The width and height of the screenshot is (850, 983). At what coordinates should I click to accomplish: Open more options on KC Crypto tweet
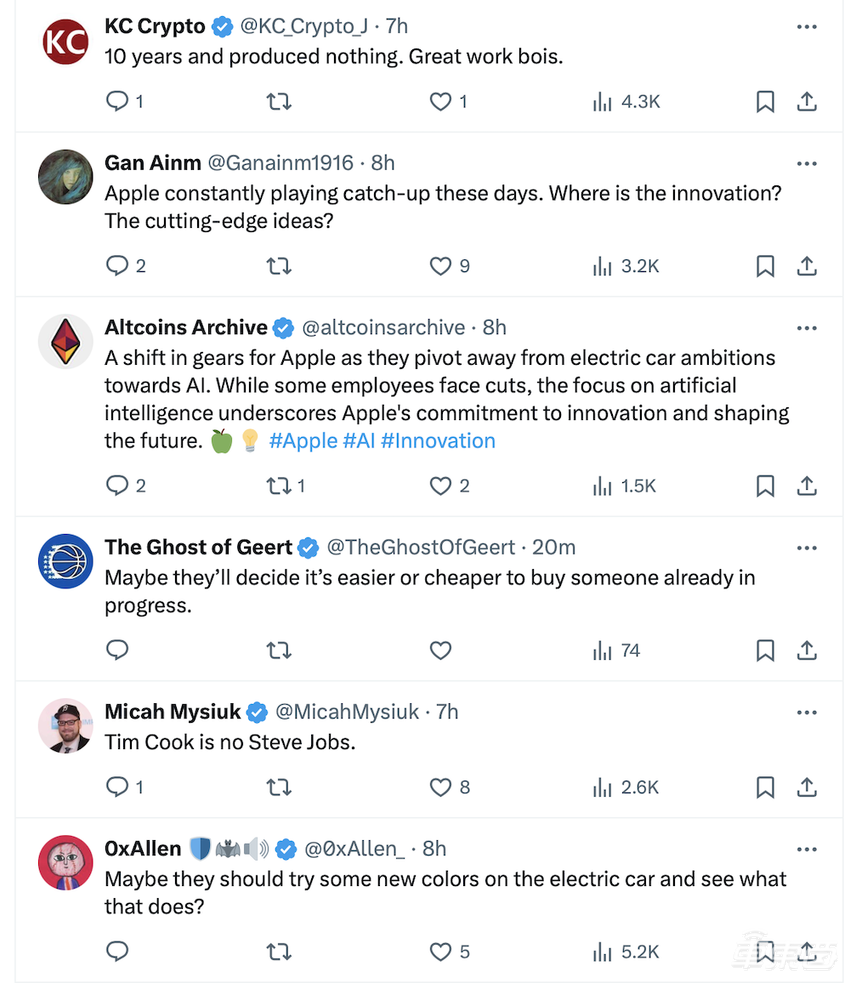[x=807, y=27]
